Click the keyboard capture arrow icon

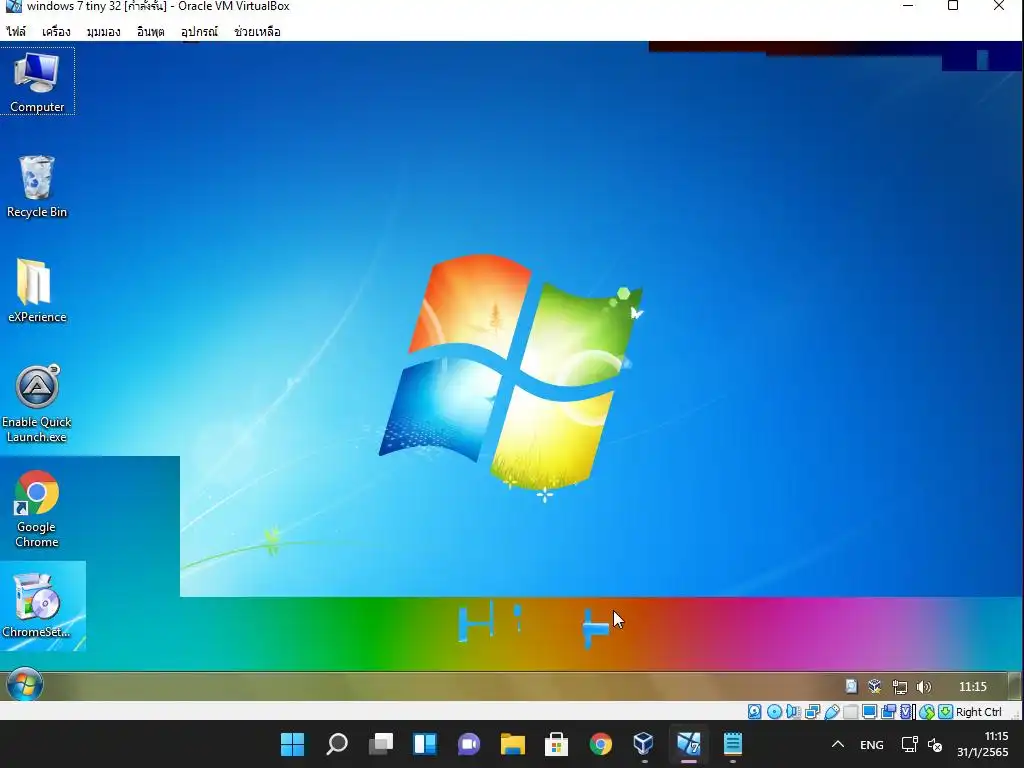[x=945, y=712]
